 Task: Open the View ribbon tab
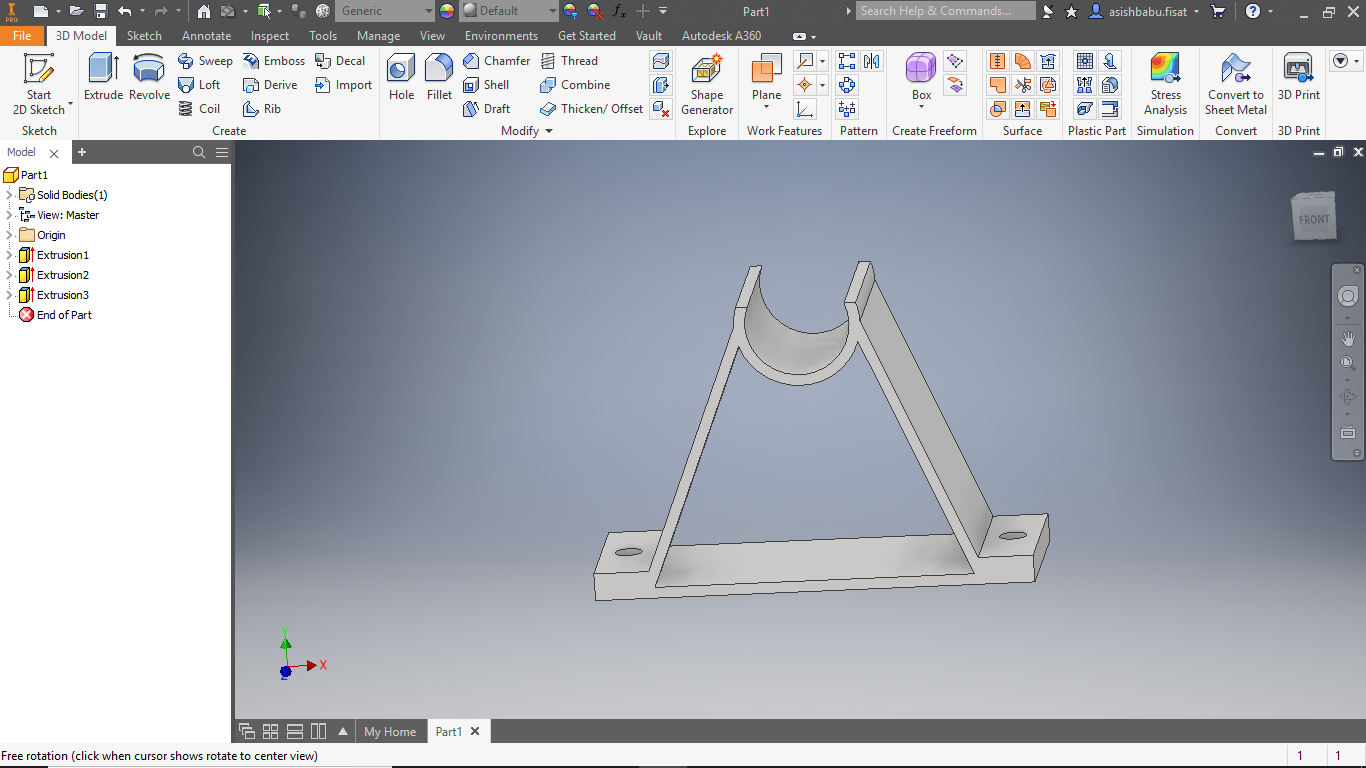(432, 36)
